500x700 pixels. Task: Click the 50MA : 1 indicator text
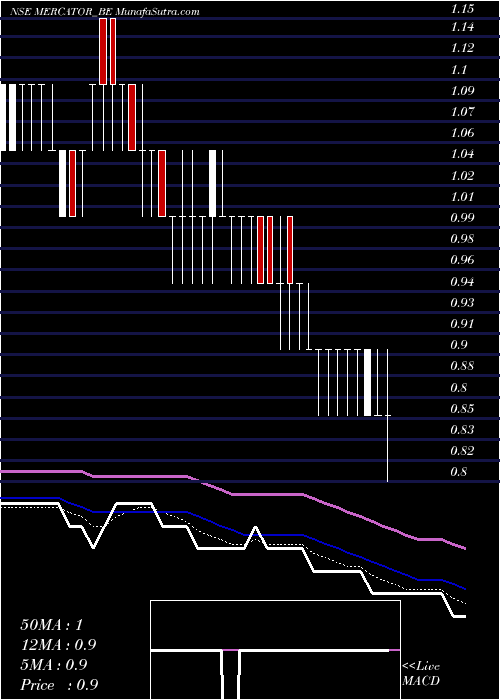point(51,625)
